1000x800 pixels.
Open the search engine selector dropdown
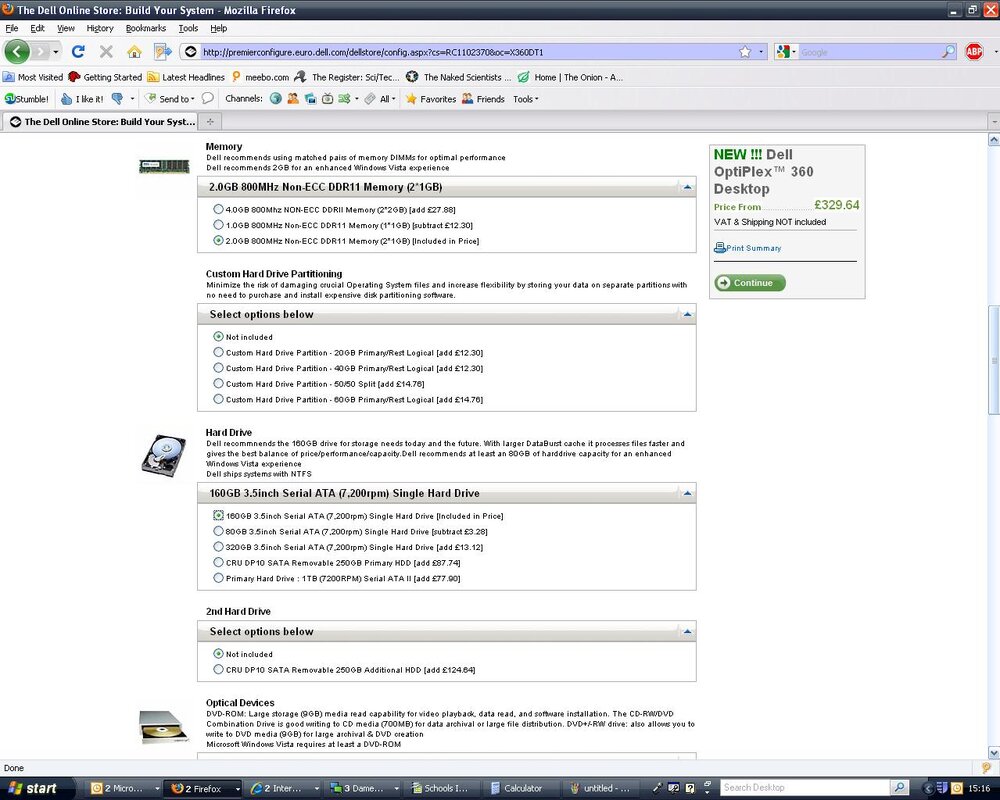pyautogui.click(x=786, y=52)
